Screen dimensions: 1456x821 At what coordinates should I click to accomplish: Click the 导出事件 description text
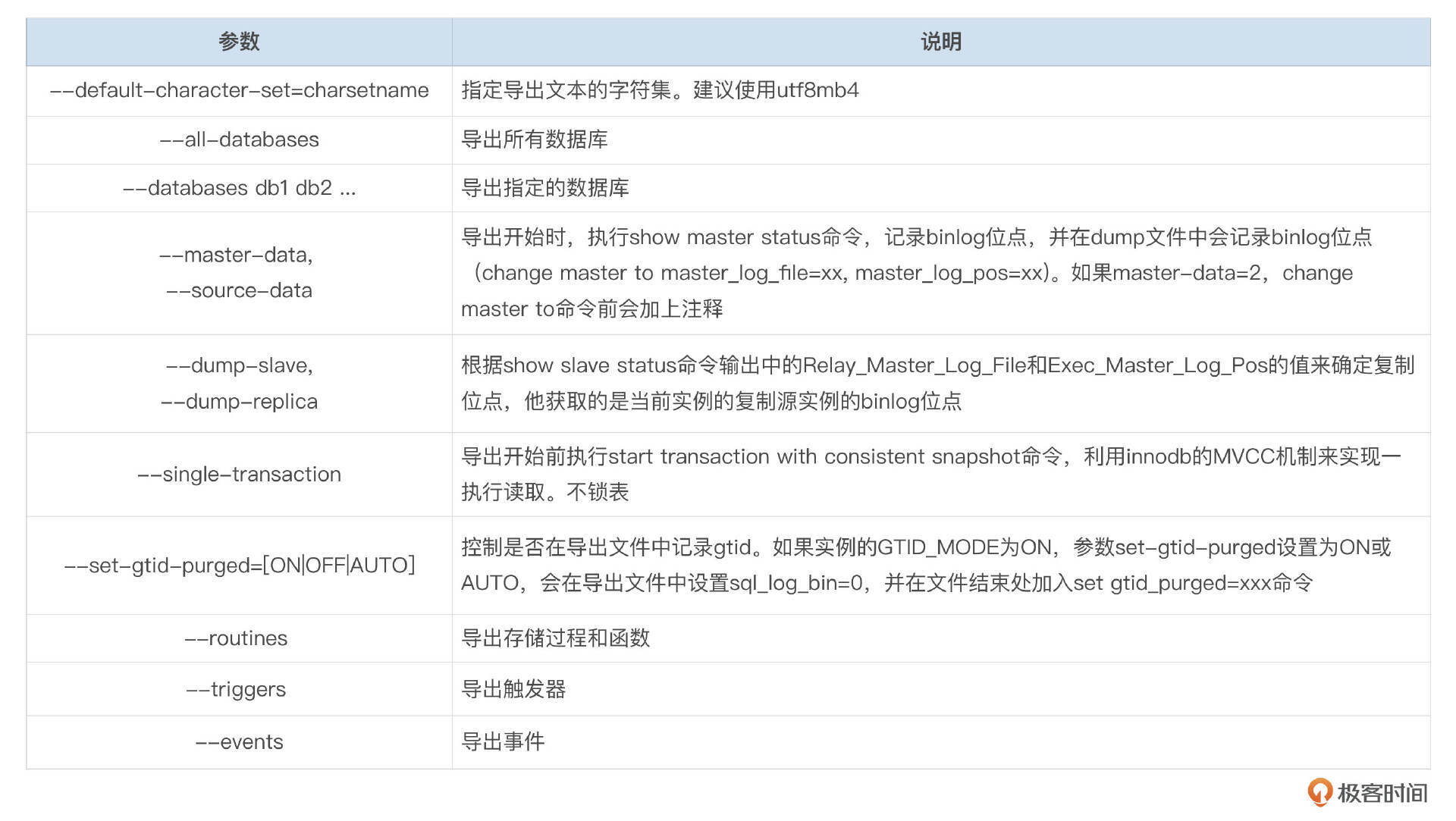pyautogui.click(x=503, y=741)
